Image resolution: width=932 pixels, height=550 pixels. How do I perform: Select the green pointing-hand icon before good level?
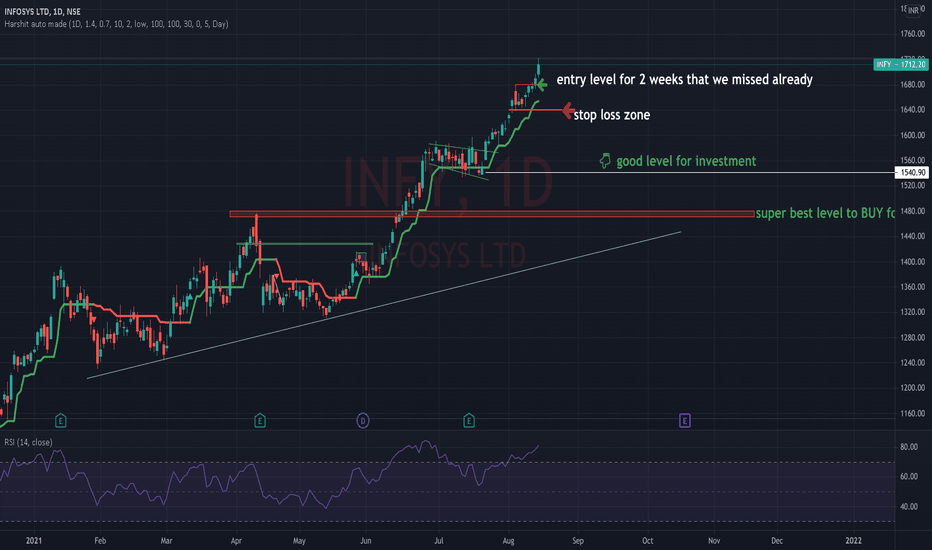click(605, 161)
